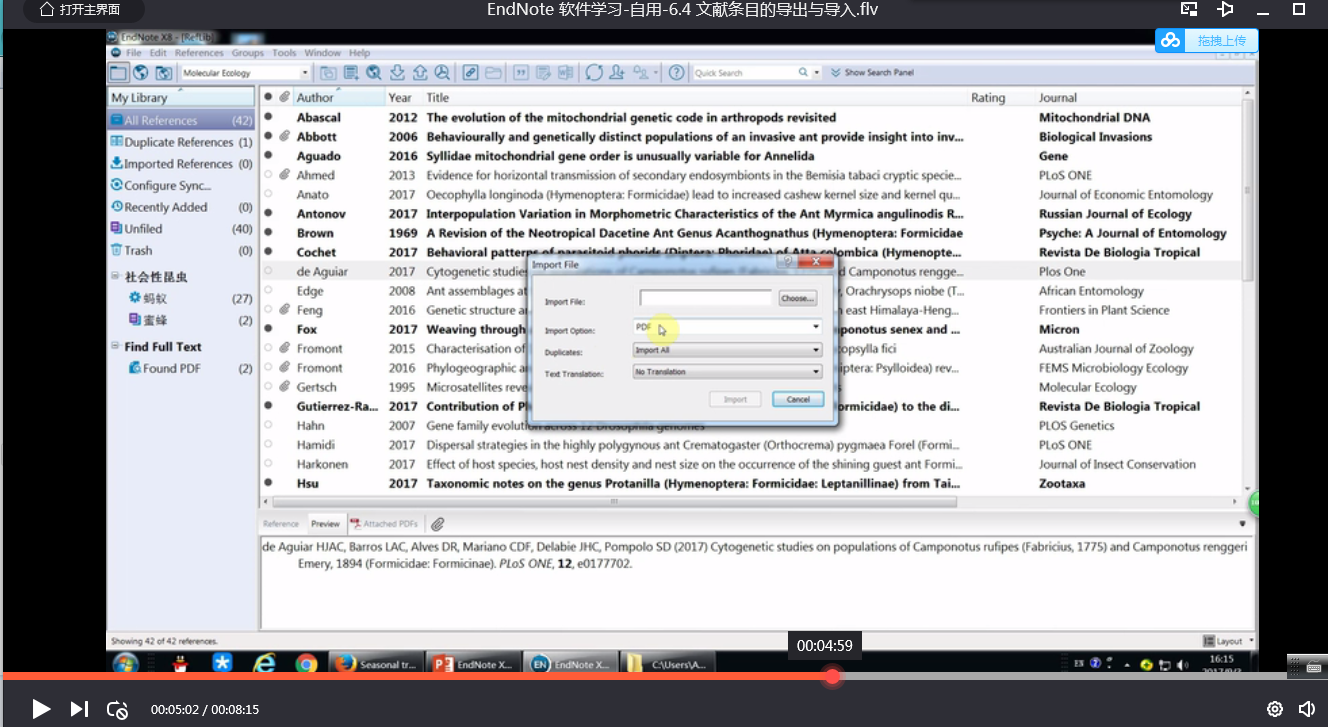
Task: Mute the video with the speaker icon
Action: pos(1306,709)
